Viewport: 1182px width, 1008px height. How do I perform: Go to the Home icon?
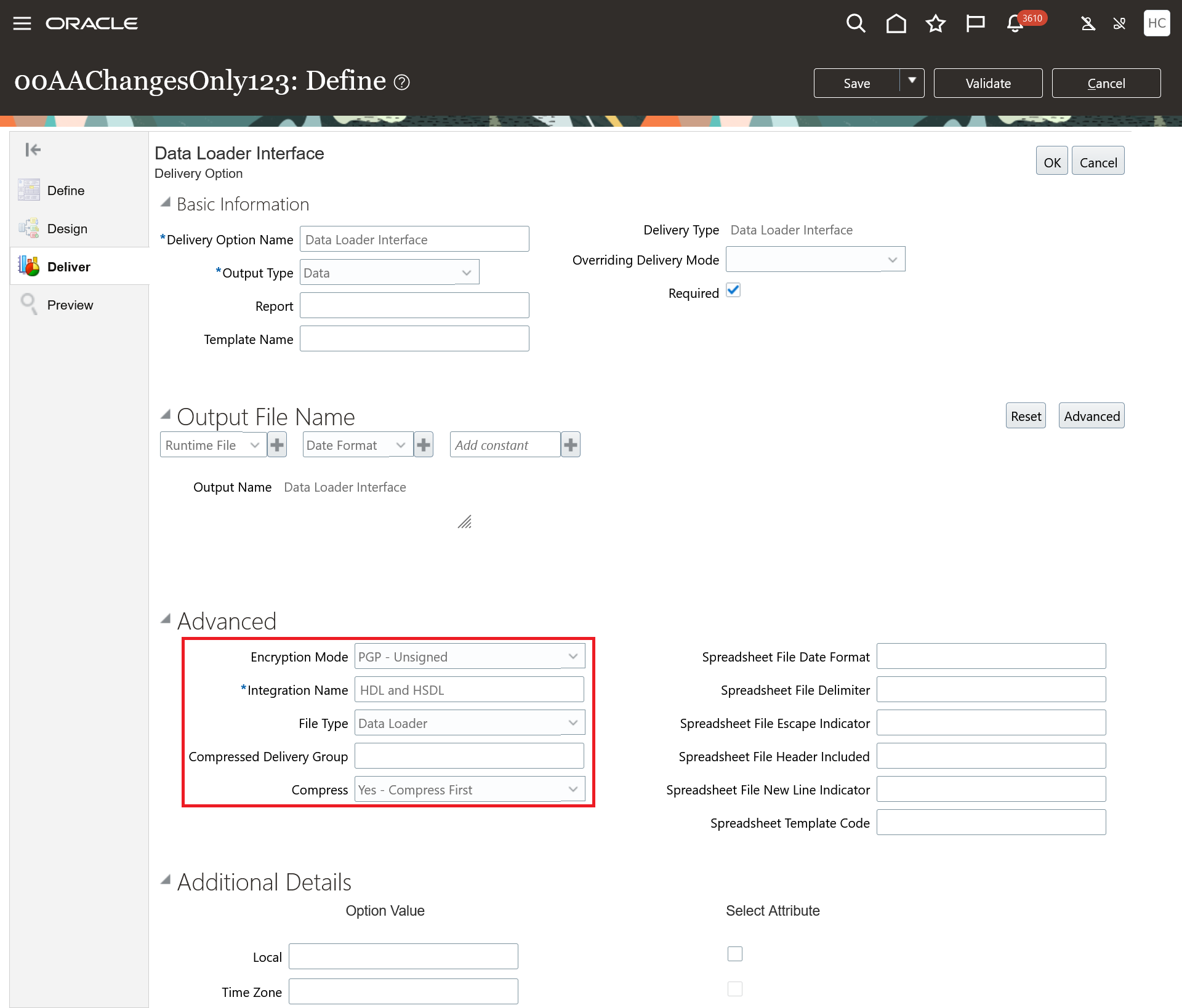coord(896,23)
